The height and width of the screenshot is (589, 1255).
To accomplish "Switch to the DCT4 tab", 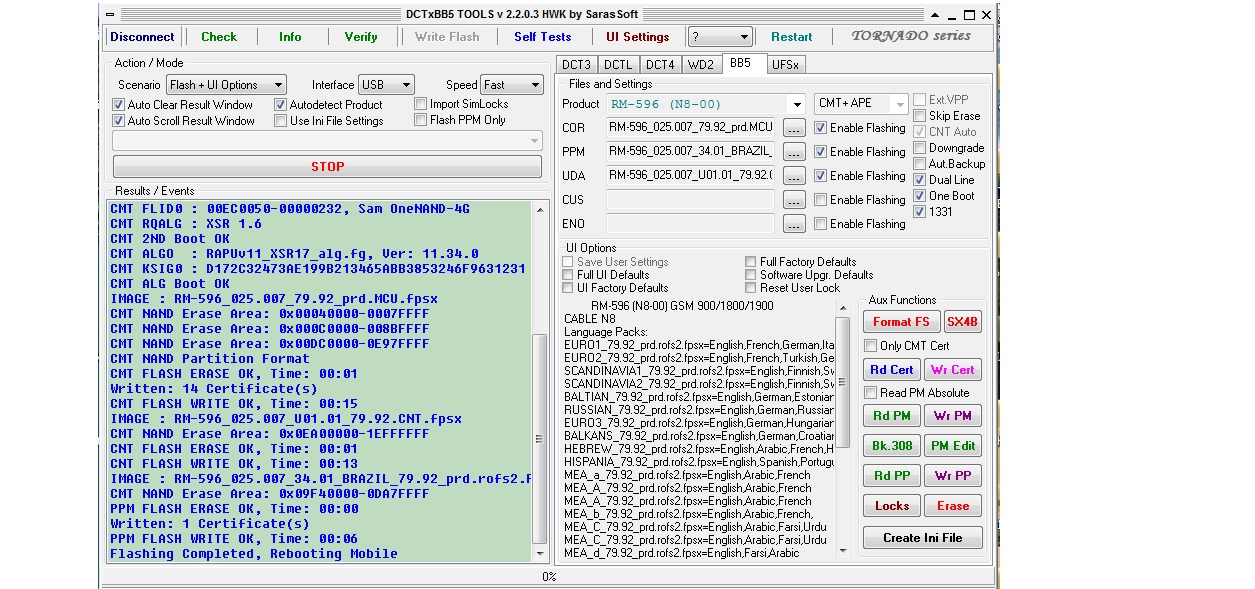I will tap(660, 65).
